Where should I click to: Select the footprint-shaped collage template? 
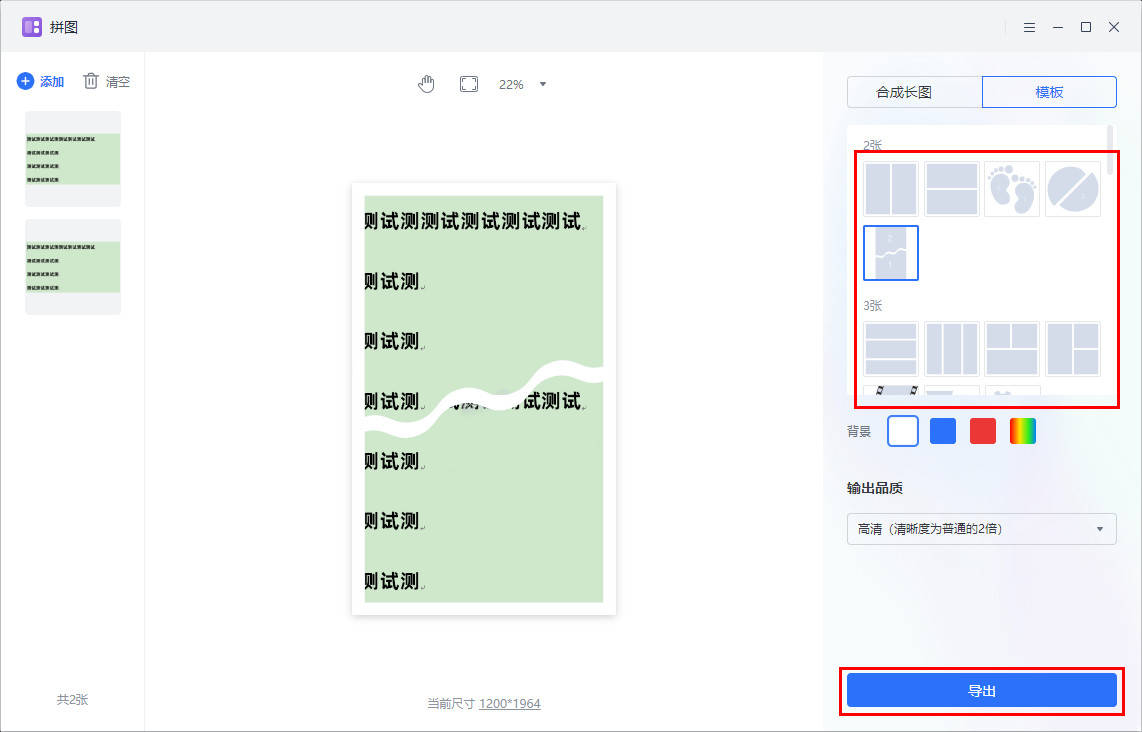tap(1011, 188)
